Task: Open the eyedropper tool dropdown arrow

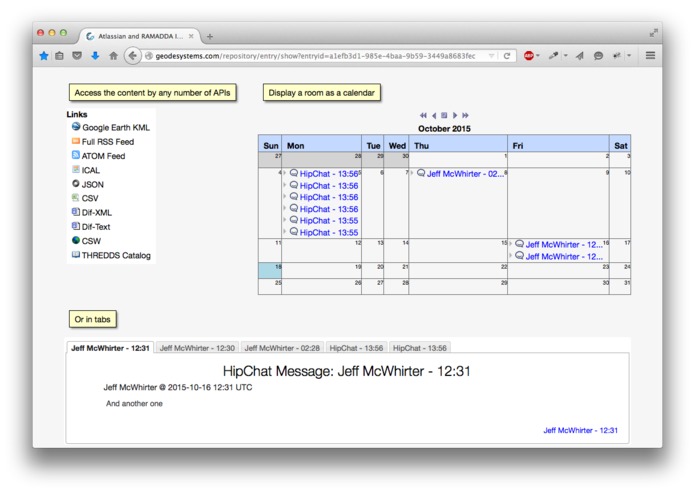Action: click(566, 56)
